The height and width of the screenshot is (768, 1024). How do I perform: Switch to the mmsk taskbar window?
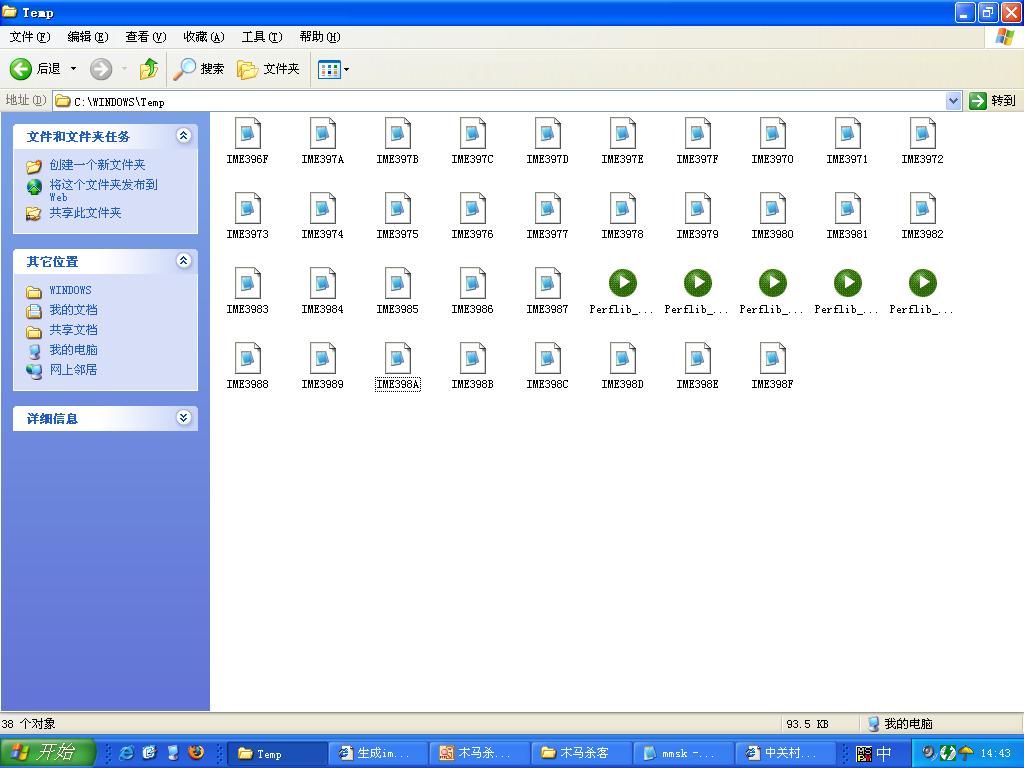coord(682,754)
